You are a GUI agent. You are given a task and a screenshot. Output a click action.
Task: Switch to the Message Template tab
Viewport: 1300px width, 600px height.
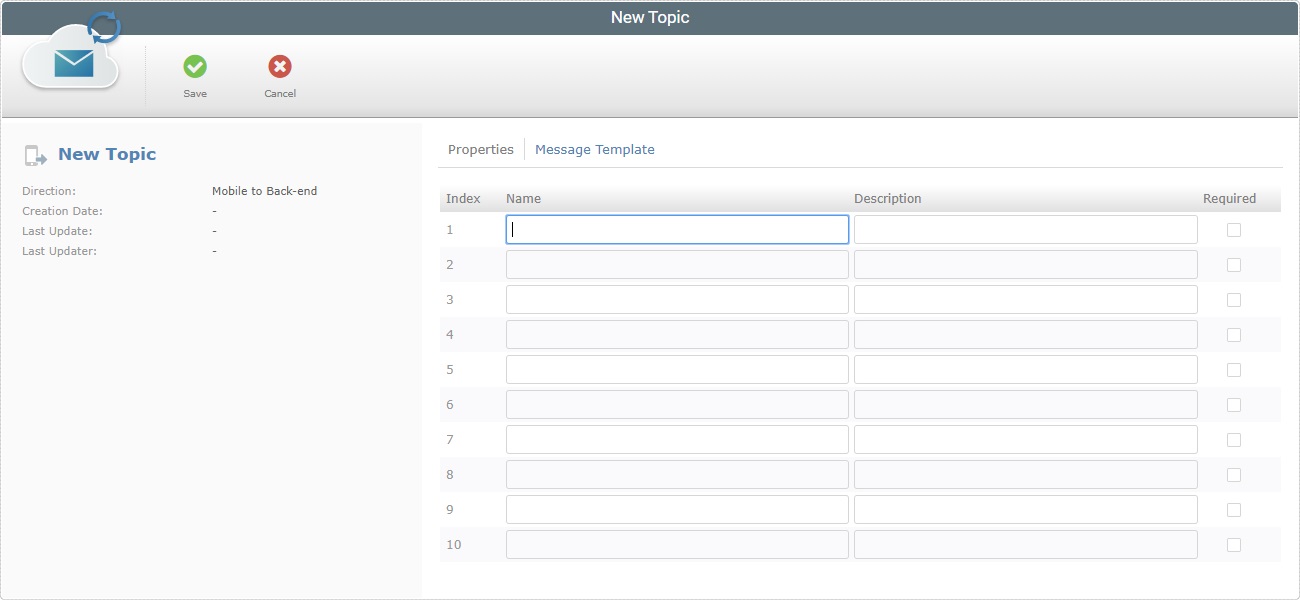[x=595, y=148]
